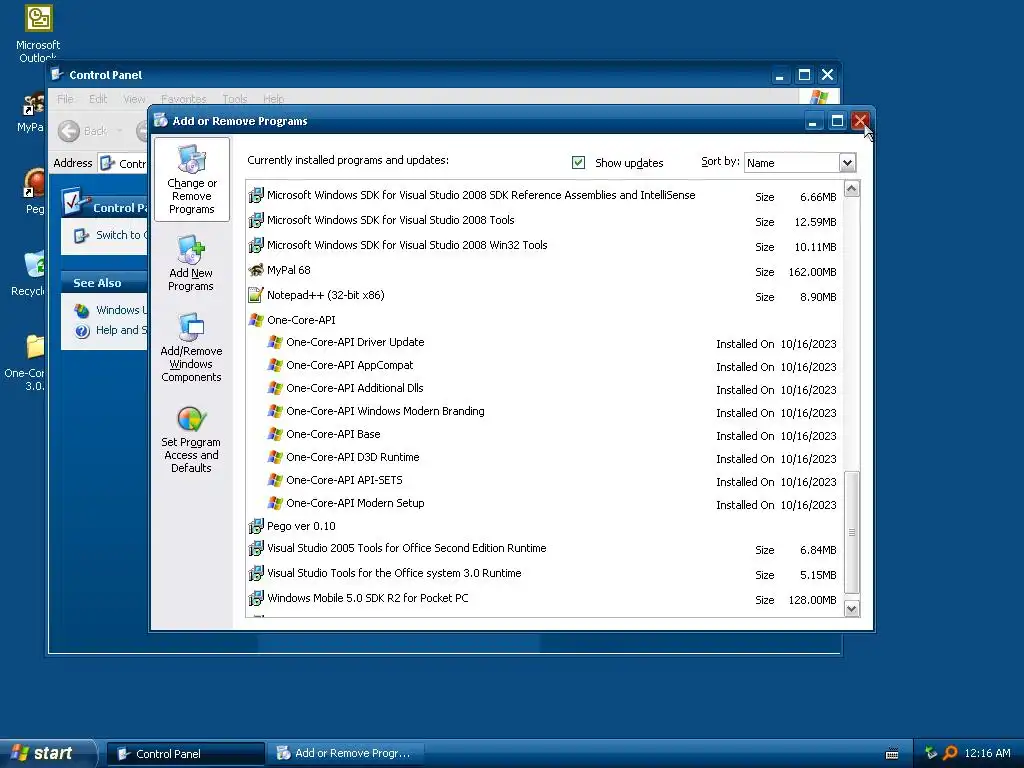Click the Pego ver 0.10 installer icon
This screenshot has width=1024, height=768.
click(256, 526)
